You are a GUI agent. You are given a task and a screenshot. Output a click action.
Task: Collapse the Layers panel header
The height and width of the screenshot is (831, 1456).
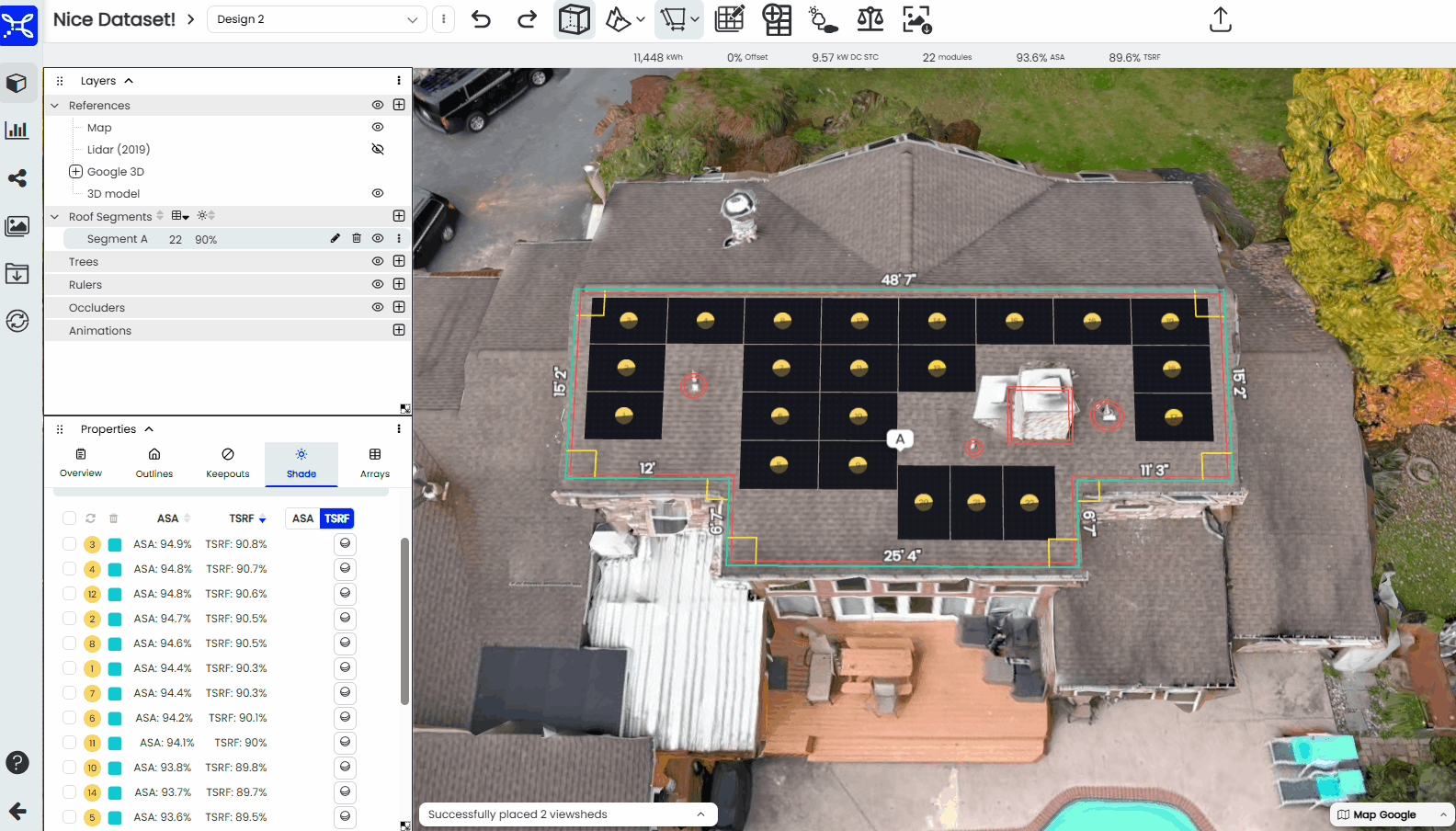(129, 81)
